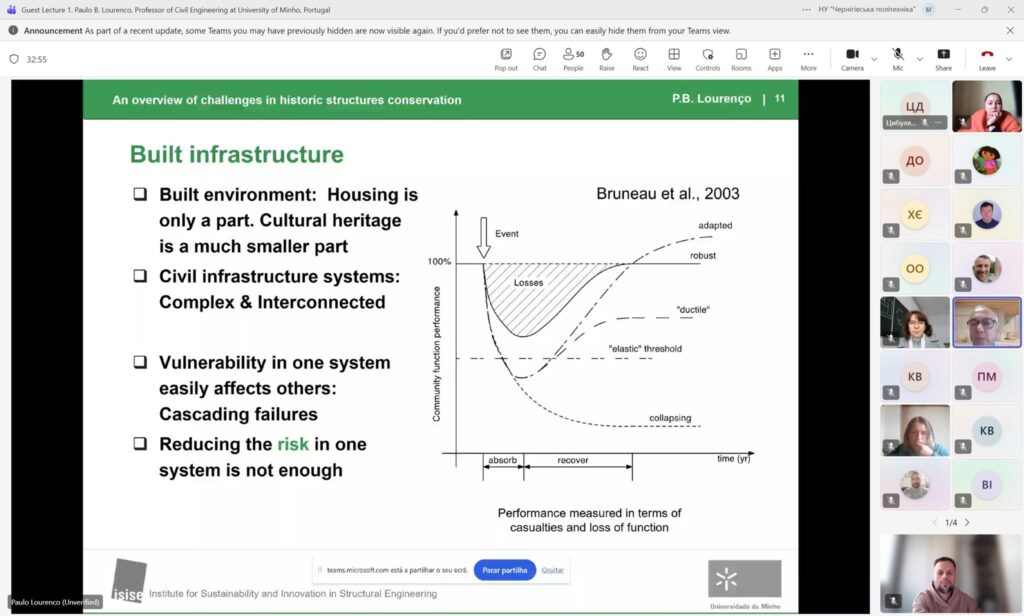Open meeting Controls settings

click(x=707, y=58)
